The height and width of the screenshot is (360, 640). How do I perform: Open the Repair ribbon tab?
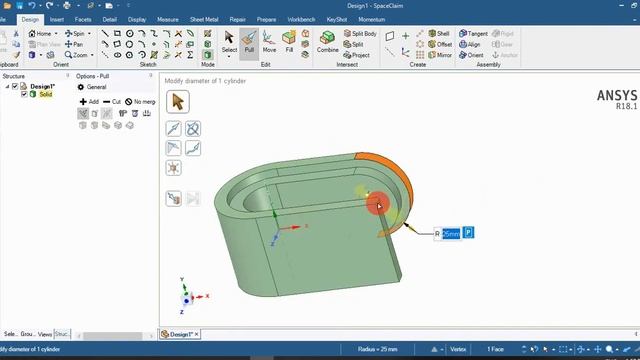[x=238, y=19]
